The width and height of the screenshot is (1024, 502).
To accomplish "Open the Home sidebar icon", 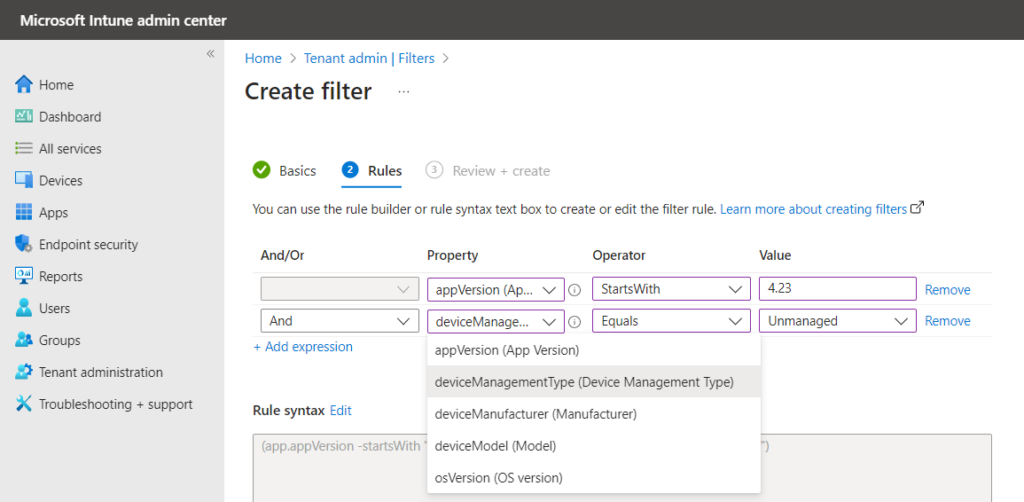I will tap(24, 85).
